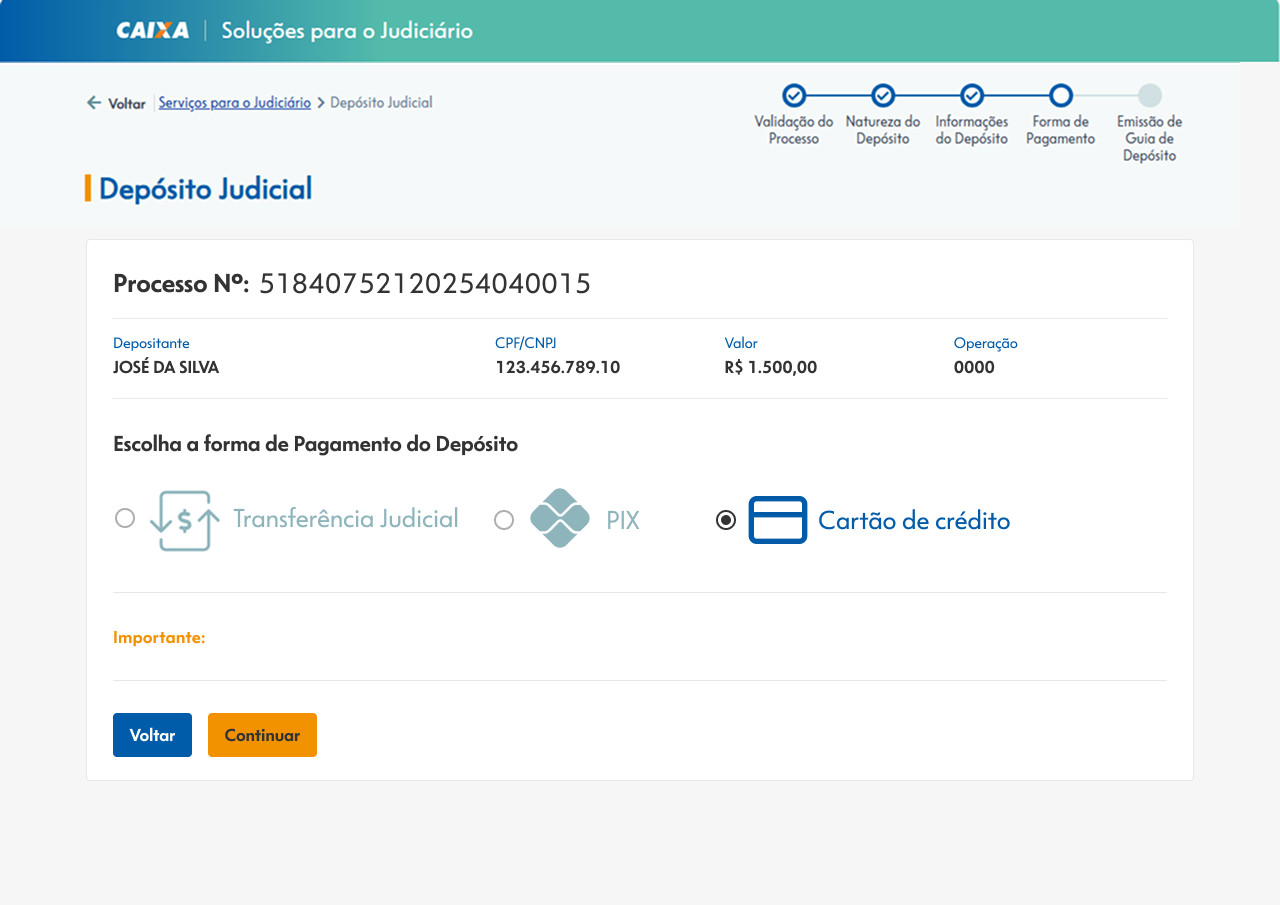The height and width of the screenshot is (905, 1280).
Task: Open the Serviços para o Judiciário link
Action: click(x=235, y=102)
